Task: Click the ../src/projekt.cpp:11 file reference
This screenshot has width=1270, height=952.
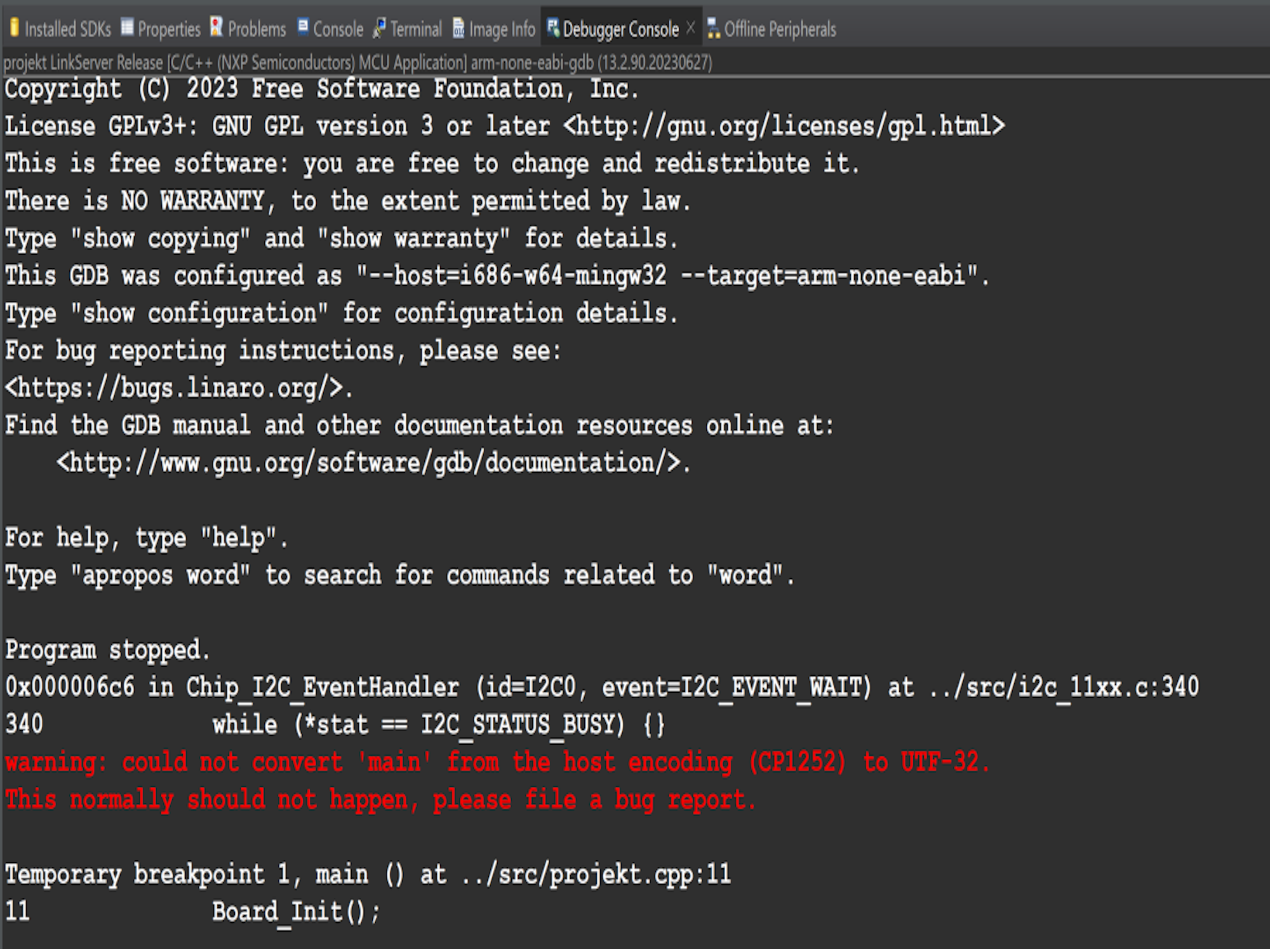Action: pyautogui.click(x=596, y=875)
